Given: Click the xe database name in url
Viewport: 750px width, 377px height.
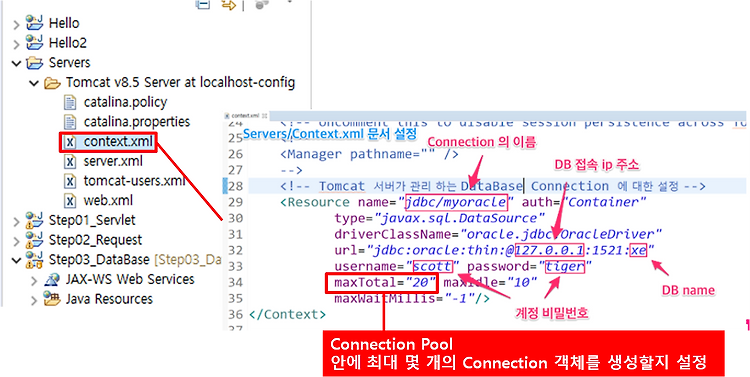Looking at the screenshot, I should [x=638, y=250].
